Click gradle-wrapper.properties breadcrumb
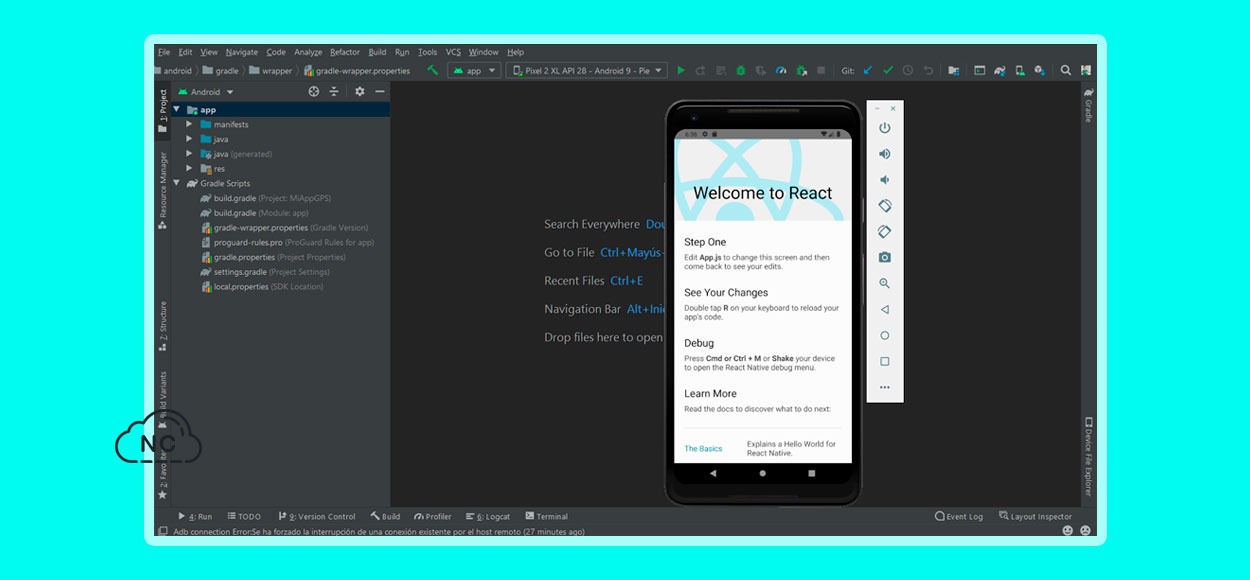This screenshot has height=580, width=1250. click(356, 71)
